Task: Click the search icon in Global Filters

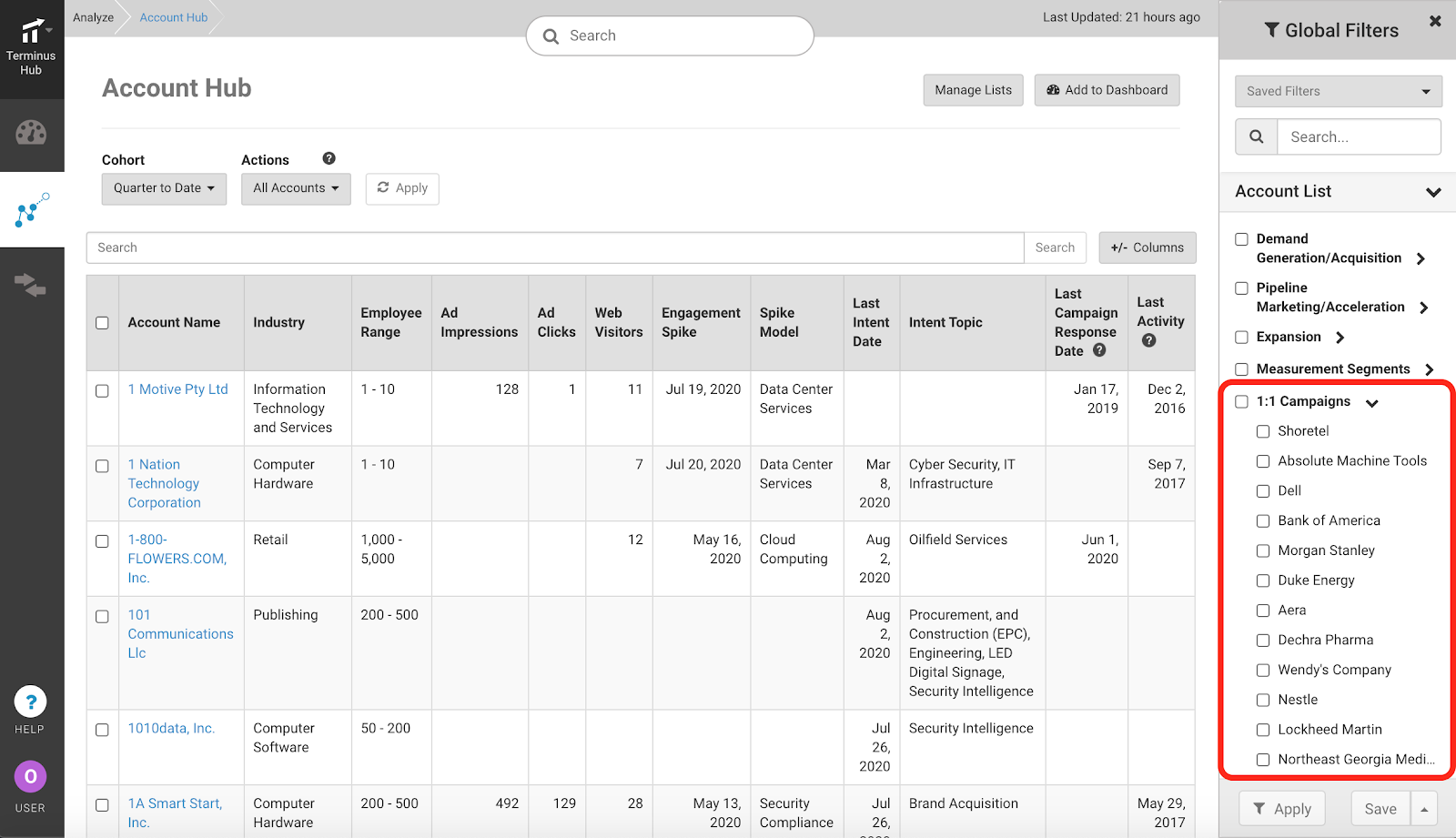Action: [x=1257, y=136]
